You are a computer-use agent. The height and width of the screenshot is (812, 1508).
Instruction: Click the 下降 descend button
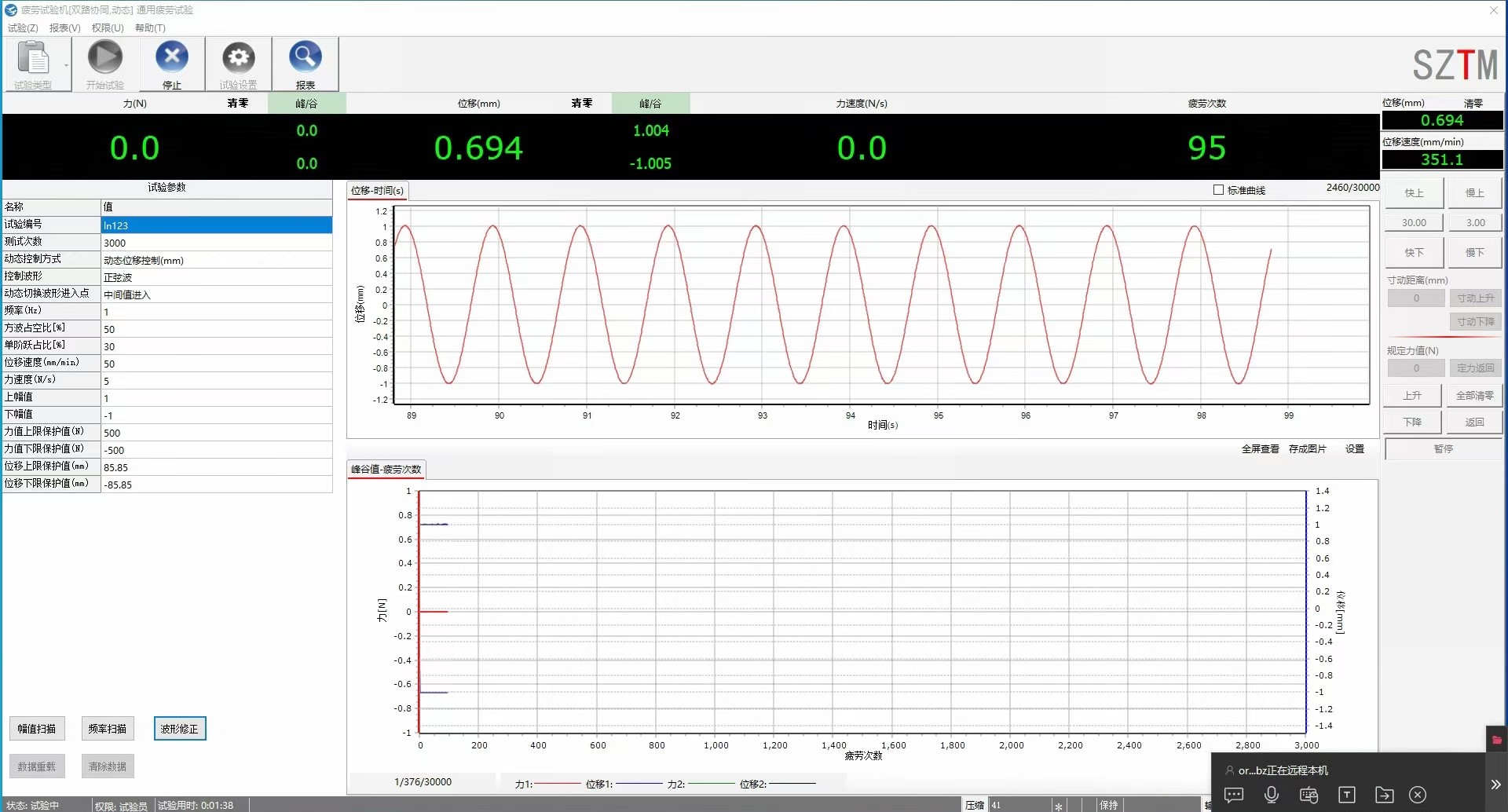coord(1412,422)
